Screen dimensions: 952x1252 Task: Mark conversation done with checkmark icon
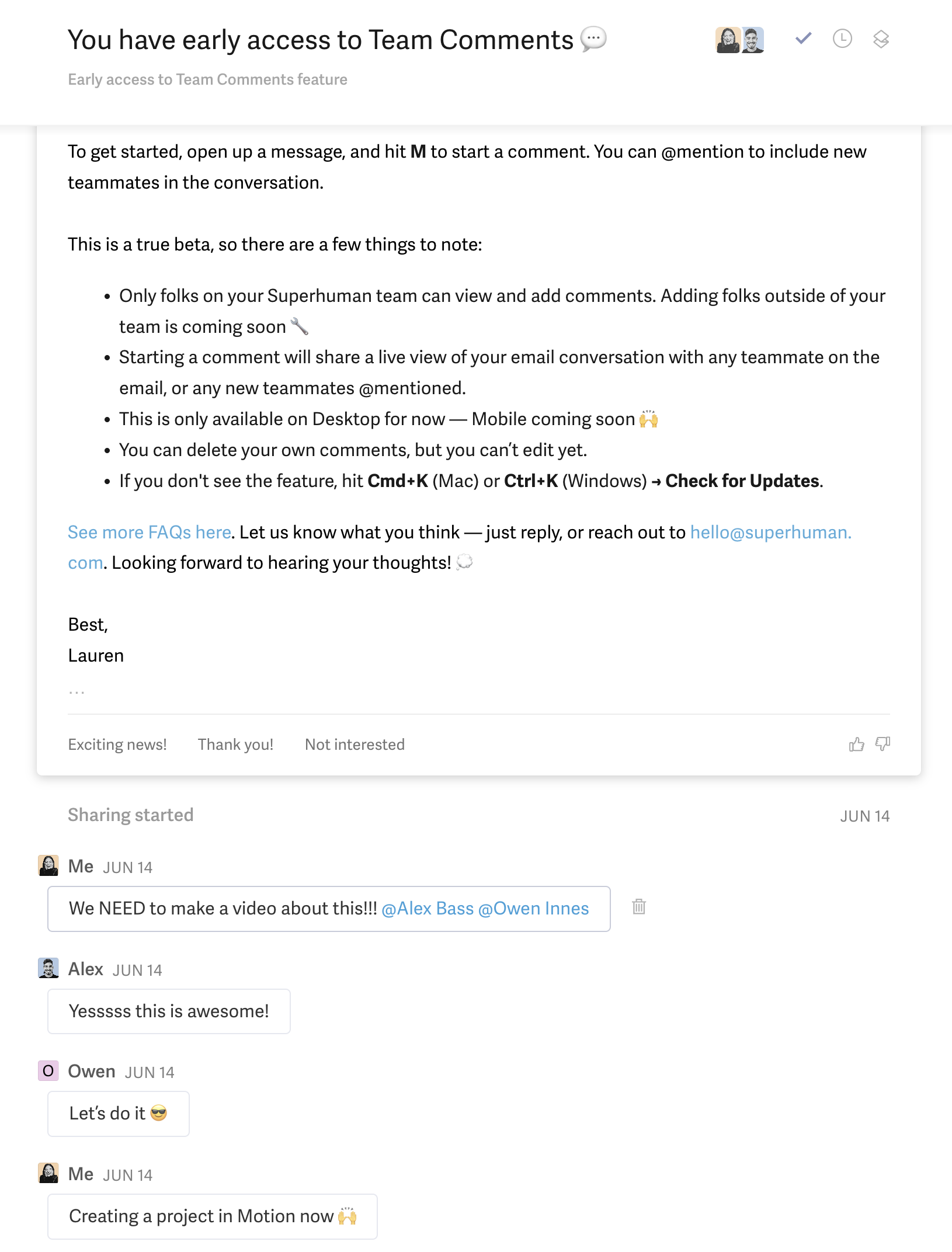click(804, 39)
